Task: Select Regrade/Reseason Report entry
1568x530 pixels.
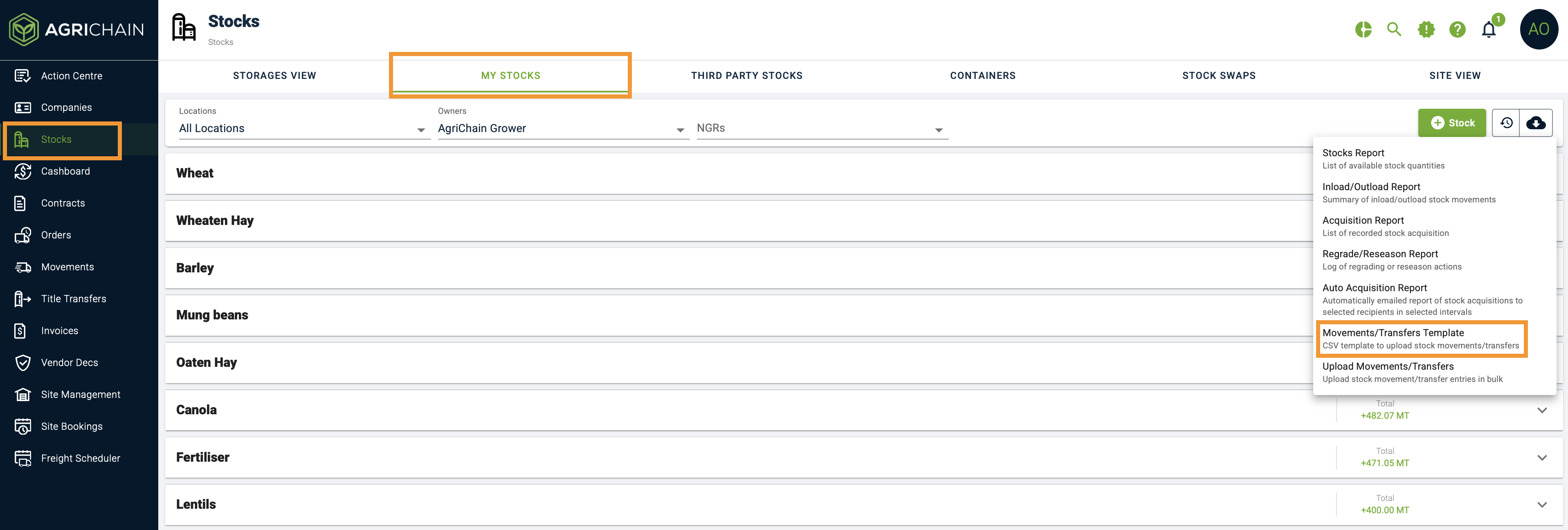Action: coord(1435,260)
